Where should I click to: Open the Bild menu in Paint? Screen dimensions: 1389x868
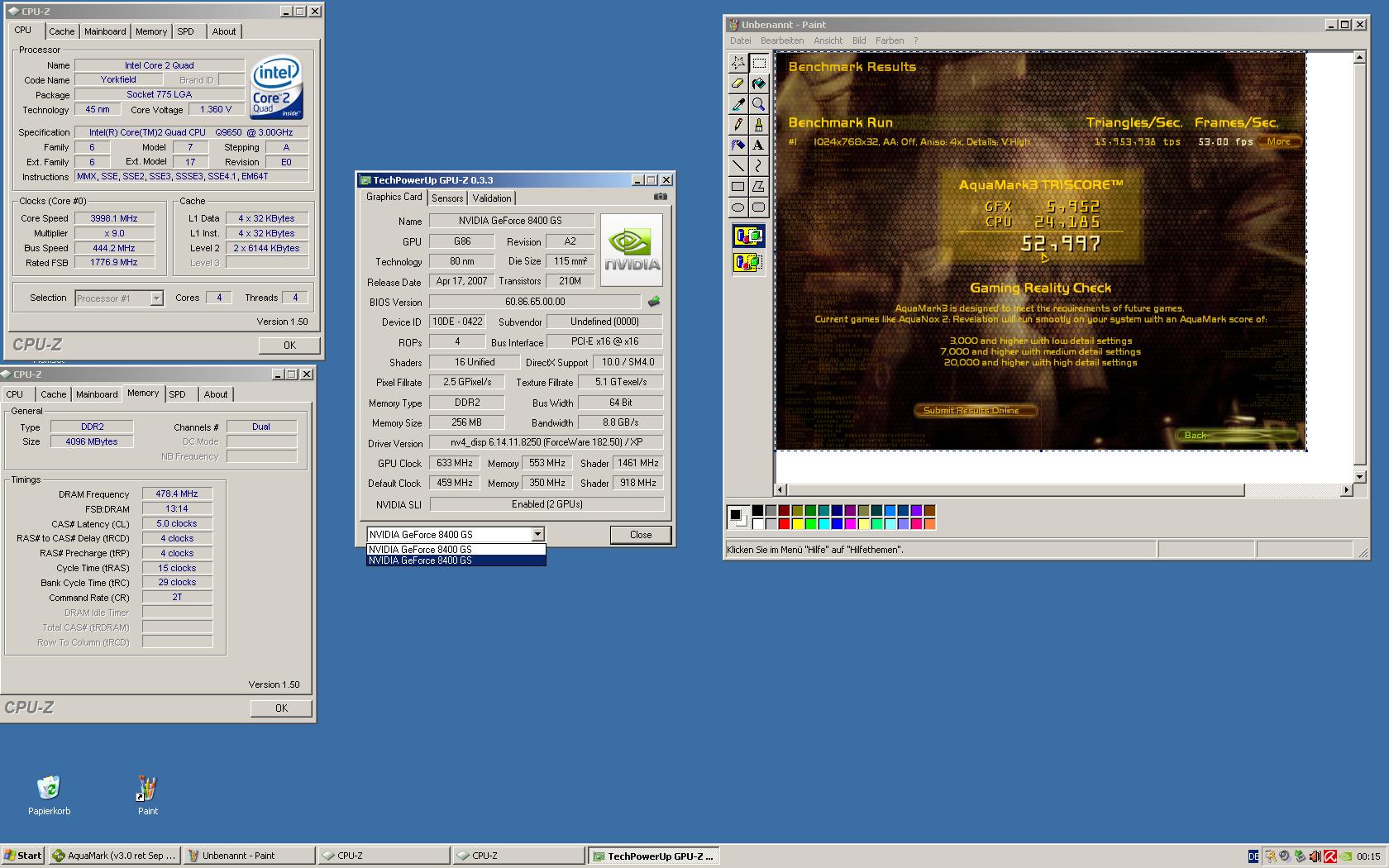coord(859,41)
